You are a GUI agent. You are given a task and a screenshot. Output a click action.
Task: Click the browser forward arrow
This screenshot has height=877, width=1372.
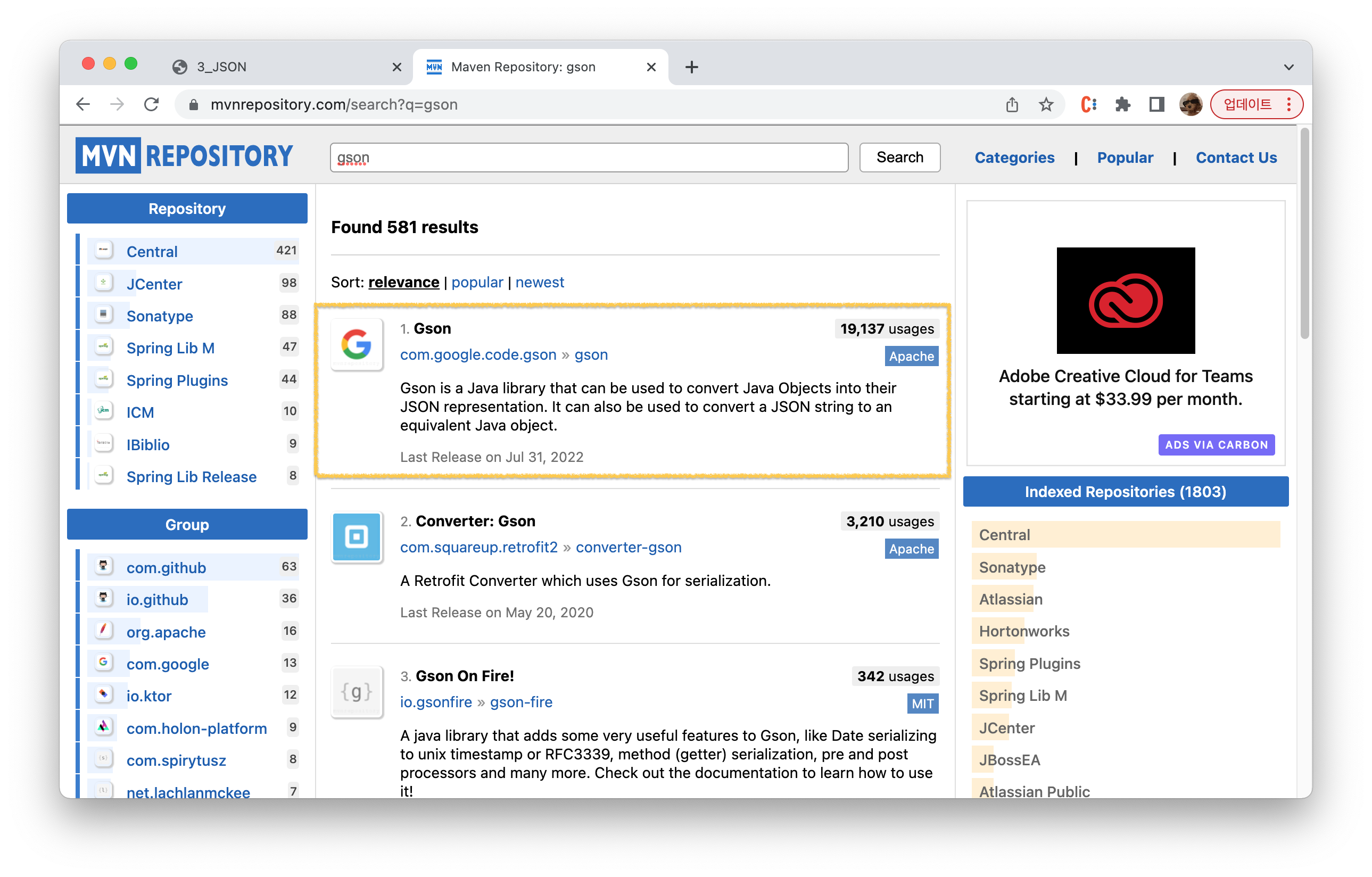coord(117,104)
